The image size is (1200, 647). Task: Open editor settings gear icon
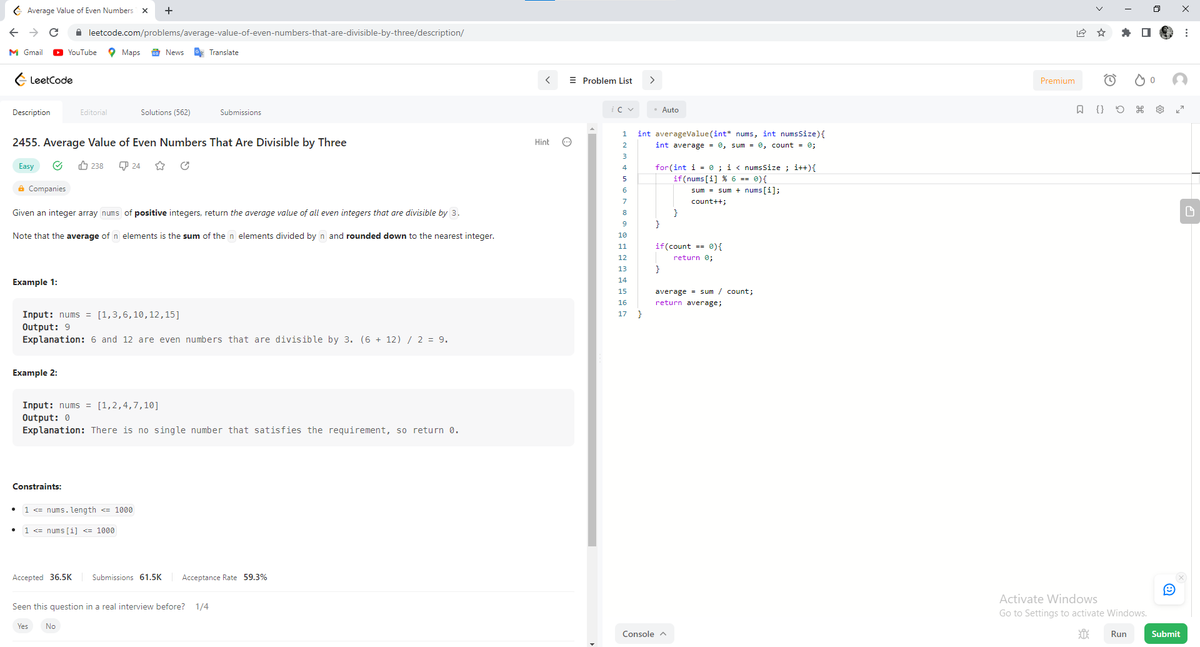pyautogui.click(x=1161, y=109)
